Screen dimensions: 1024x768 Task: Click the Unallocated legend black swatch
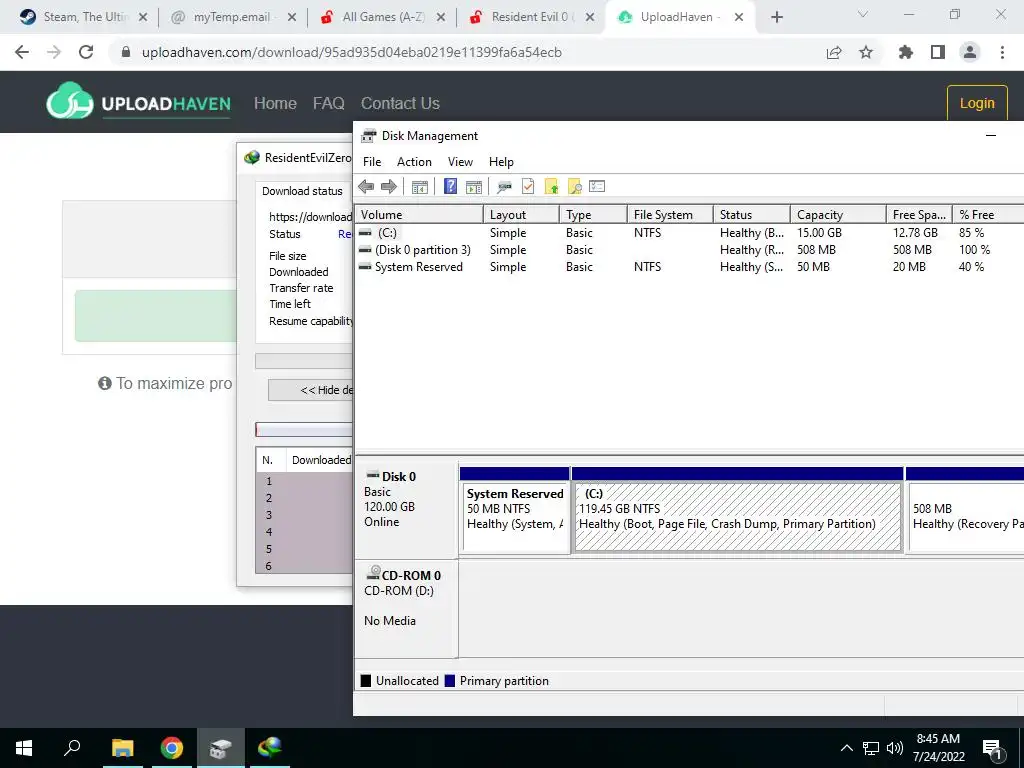(x=366, y=680)
